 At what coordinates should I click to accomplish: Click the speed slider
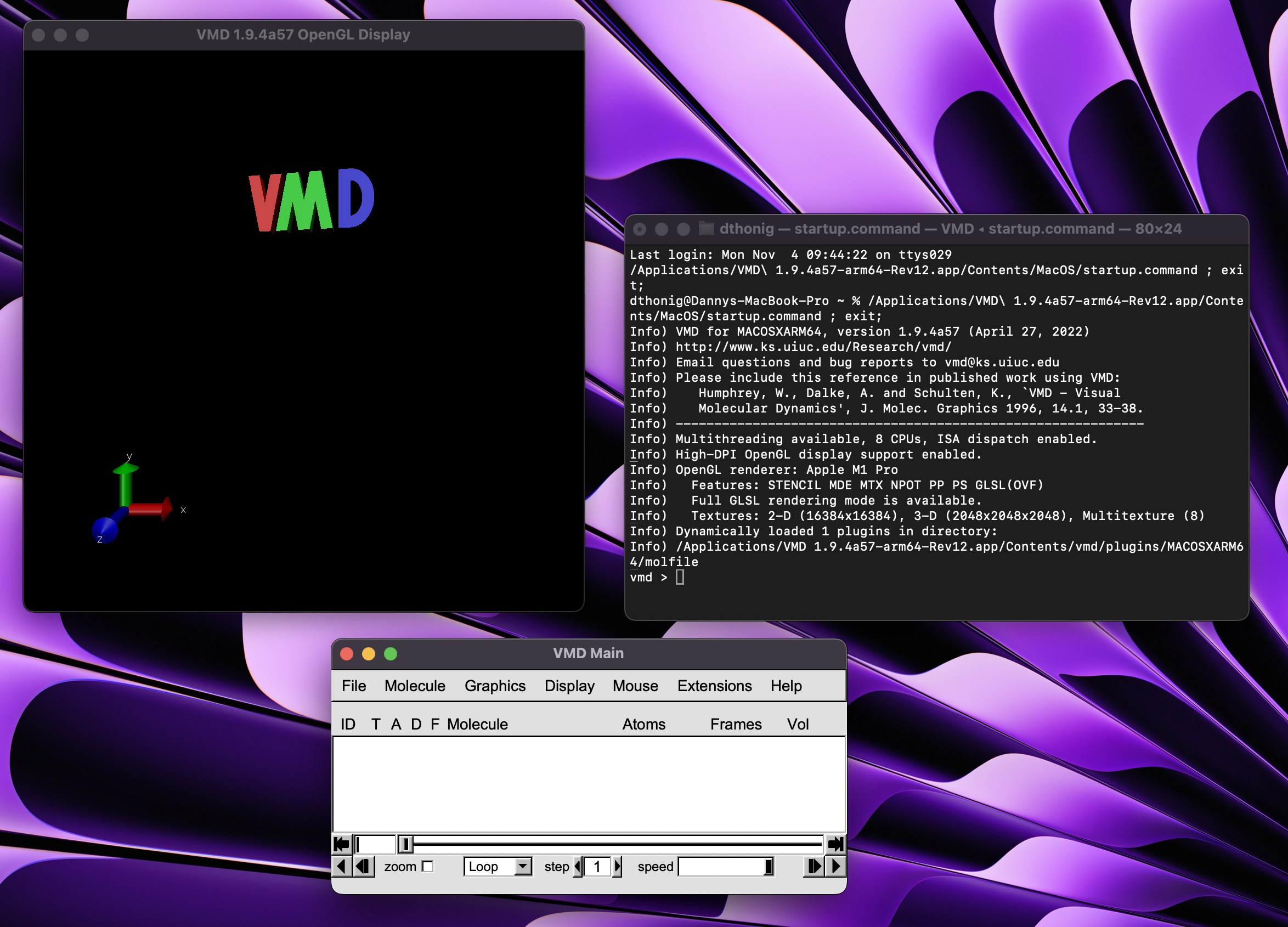726,866
